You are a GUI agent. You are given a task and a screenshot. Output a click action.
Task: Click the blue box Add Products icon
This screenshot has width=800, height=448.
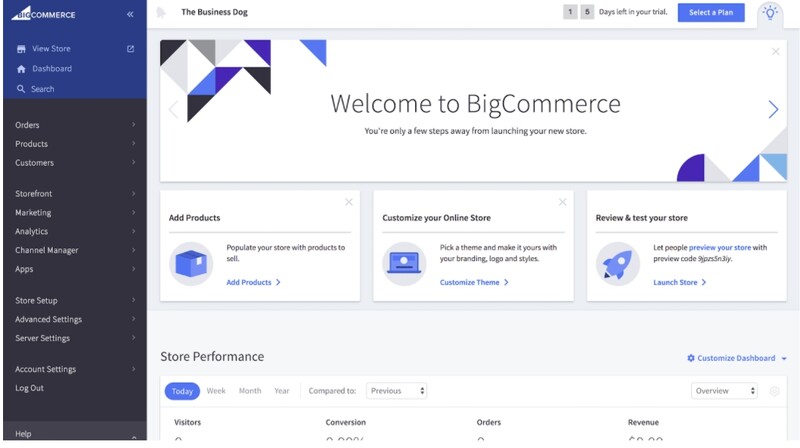point(191,264)
